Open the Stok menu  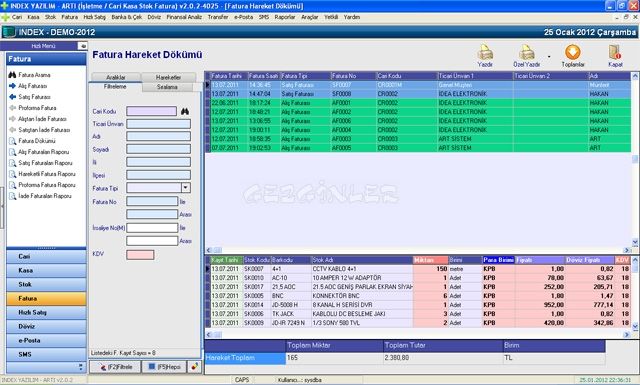[x=50, y=17]
